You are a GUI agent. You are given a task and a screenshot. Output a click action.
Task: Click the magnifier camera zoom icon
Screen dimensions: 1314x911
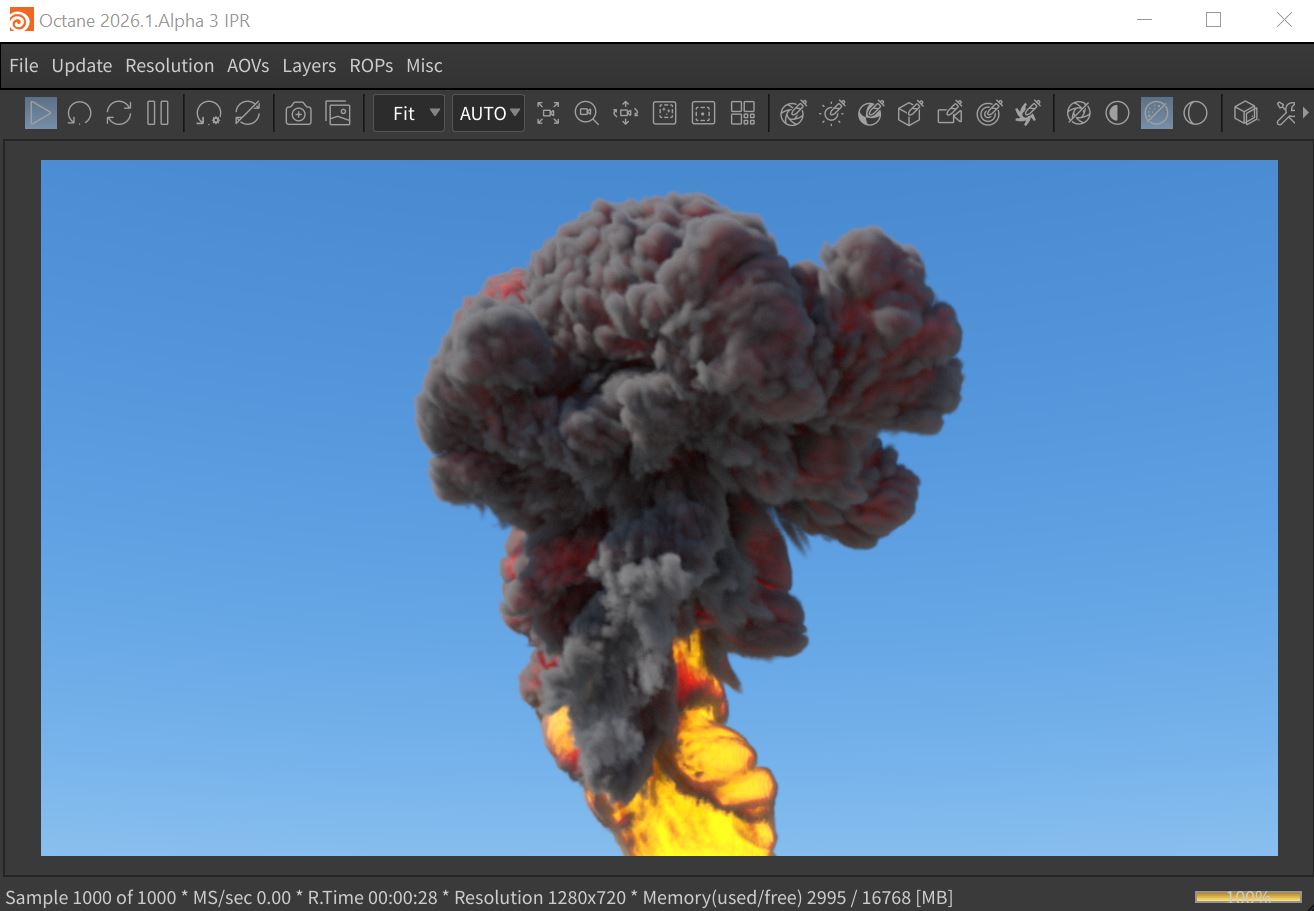click(x=587, y=113)
